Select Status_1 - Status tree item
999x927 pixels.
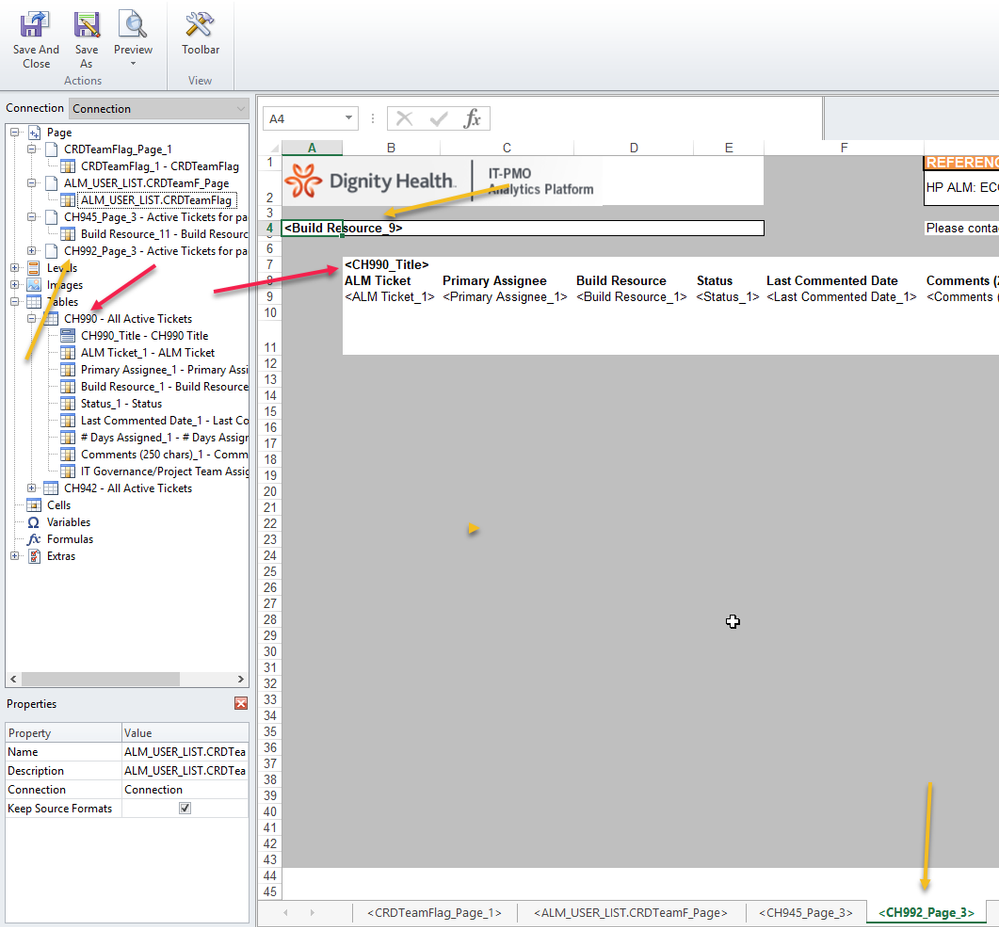[x=120, y=404]
